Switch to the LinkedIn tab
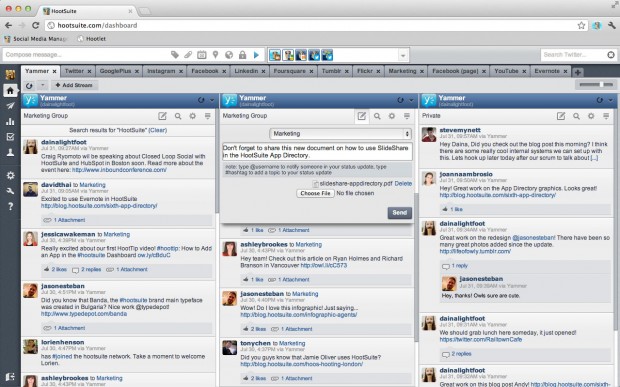The width and height of the screenshot is (620, 387). click(250, 71)
